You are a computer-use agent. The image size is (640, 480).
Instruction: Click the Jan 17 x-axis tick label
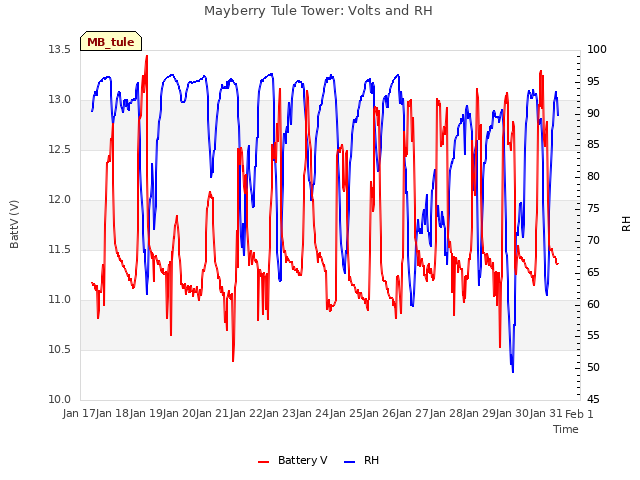[x=79, y=413]
